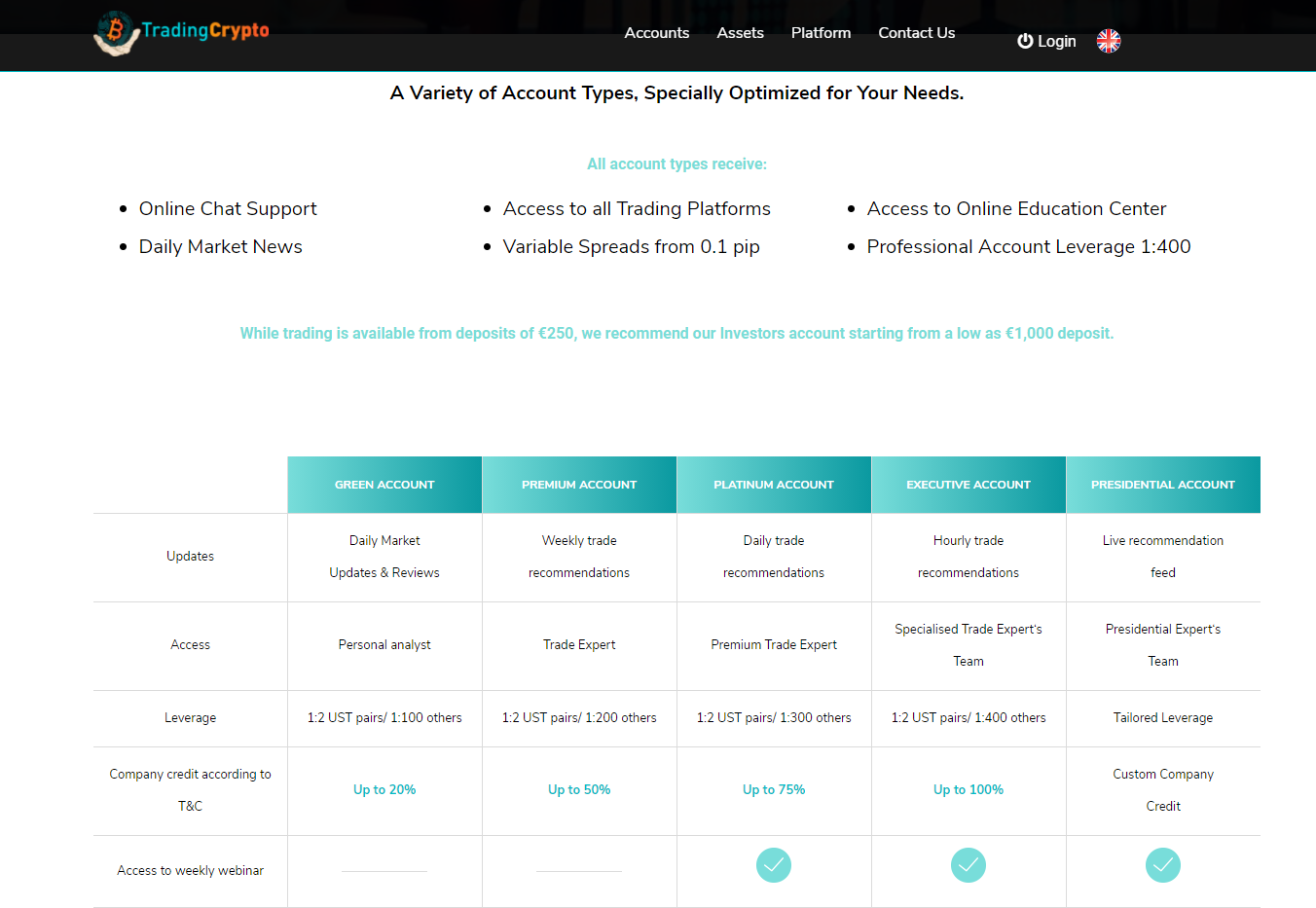Click the 'Personal analyst' cell
The height and width of the screenshot is (908, 1316).
click(384, 645)
